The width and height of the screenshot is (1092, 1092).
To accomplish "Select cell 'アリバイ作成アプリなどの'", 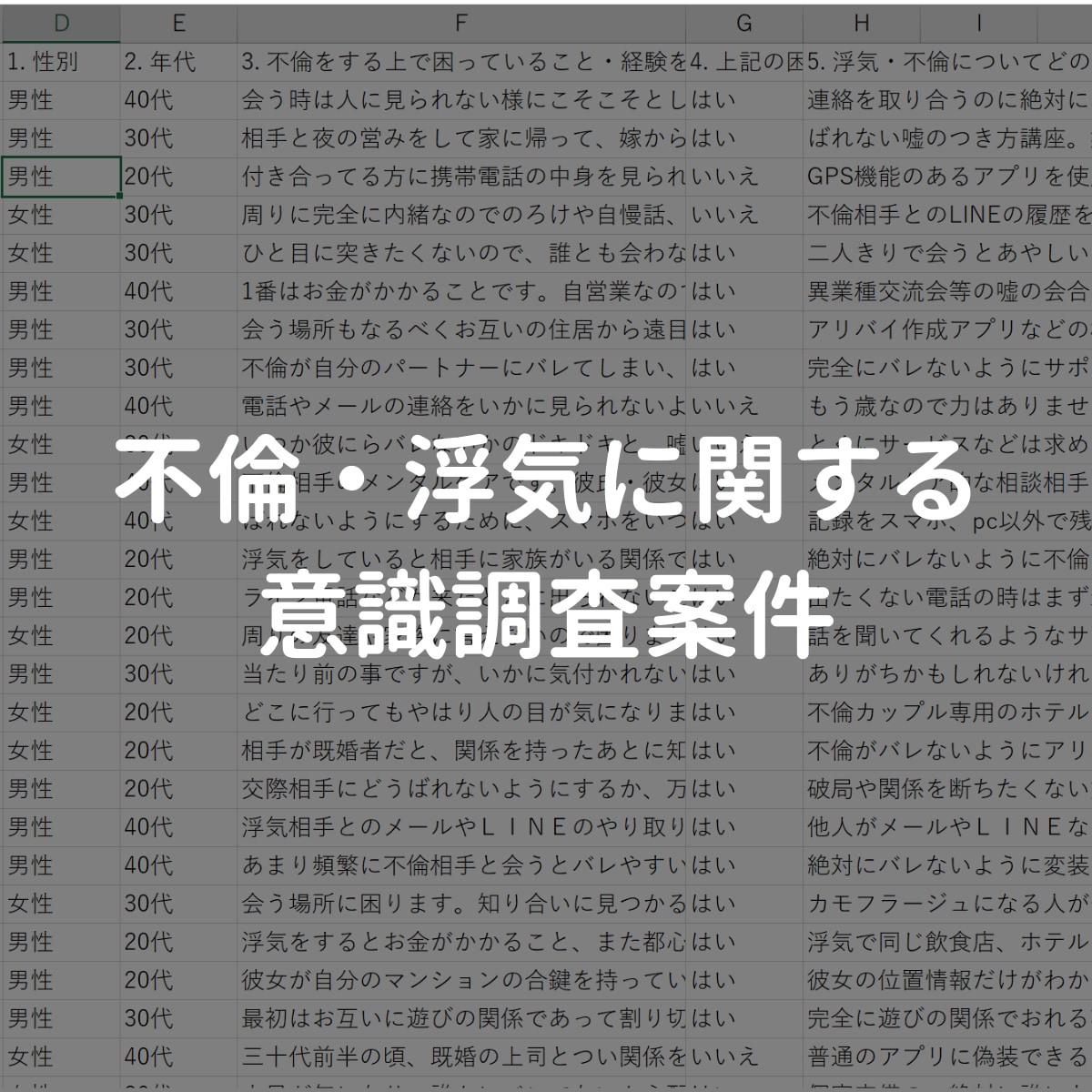I will click(948, 329).
